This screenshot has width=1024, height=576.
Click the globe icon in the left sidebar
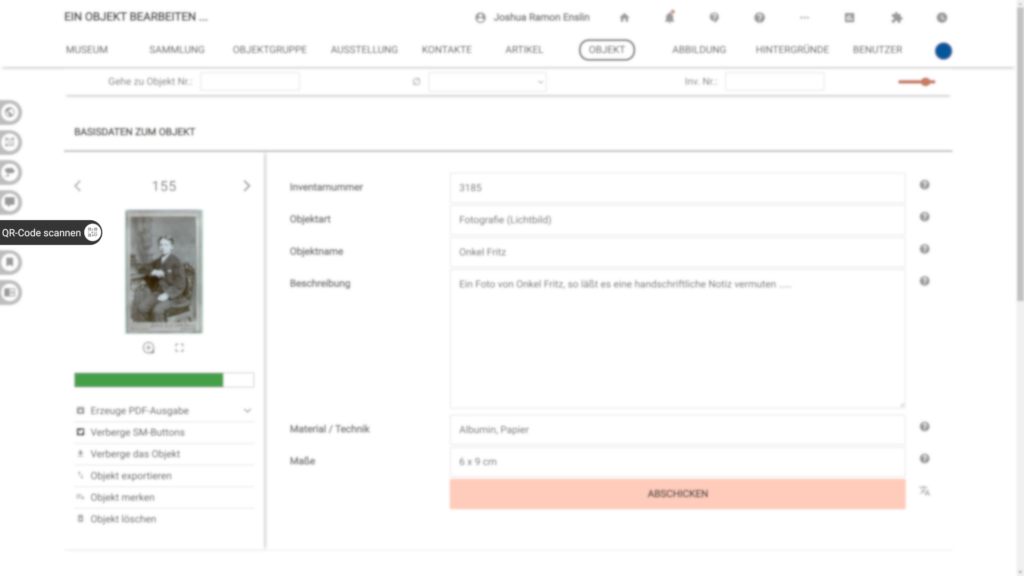point(10,112)
